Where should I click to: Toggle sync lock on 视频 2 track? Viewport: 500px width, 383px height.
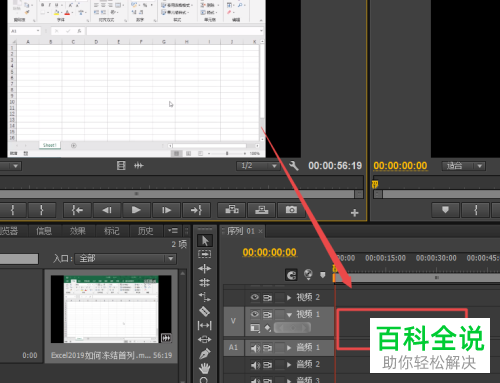tap(267, 297)
